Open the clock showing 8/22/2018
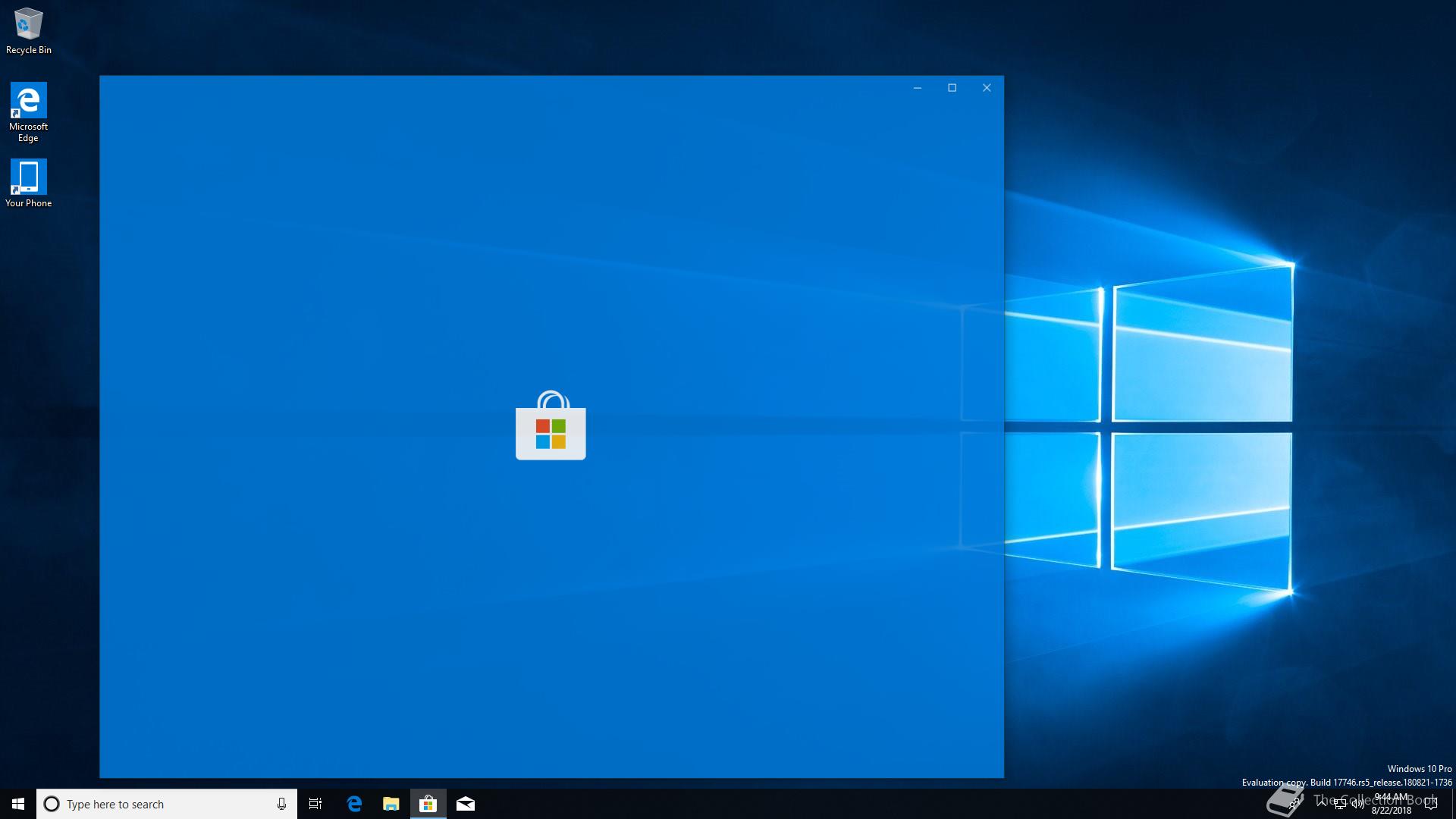Viewport: 1456px width, 819px height. point(1391,804)
